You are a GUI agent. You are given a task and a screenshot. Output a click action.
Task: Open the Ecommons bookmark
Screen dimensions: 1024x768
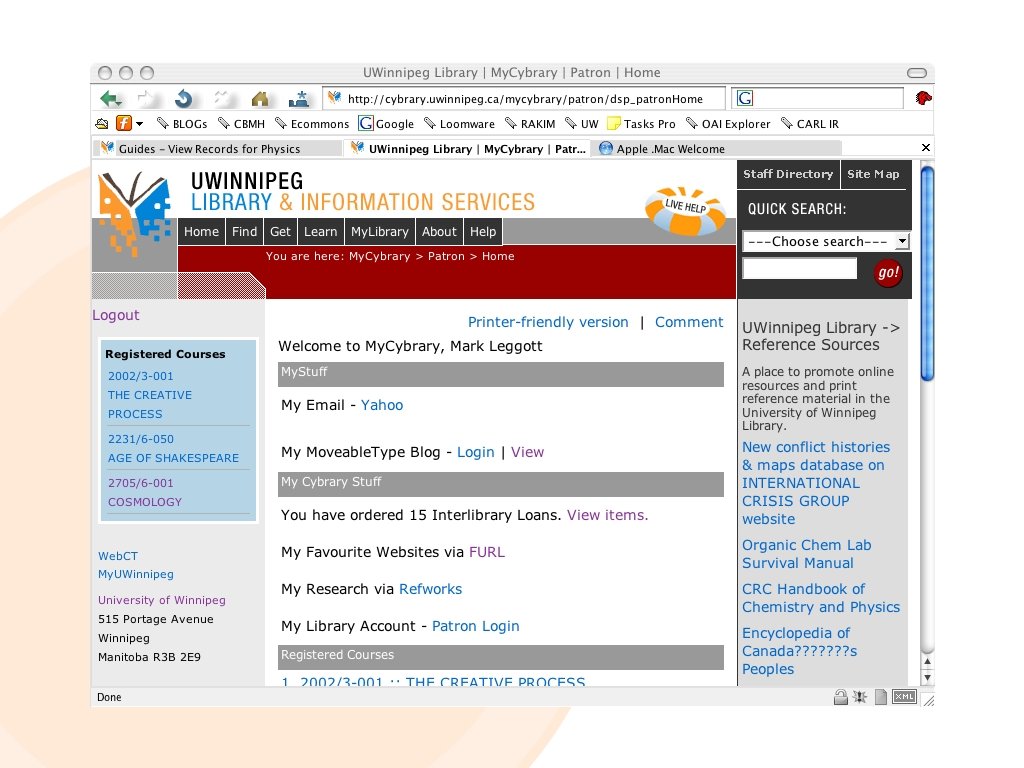(x=312, y=124)
